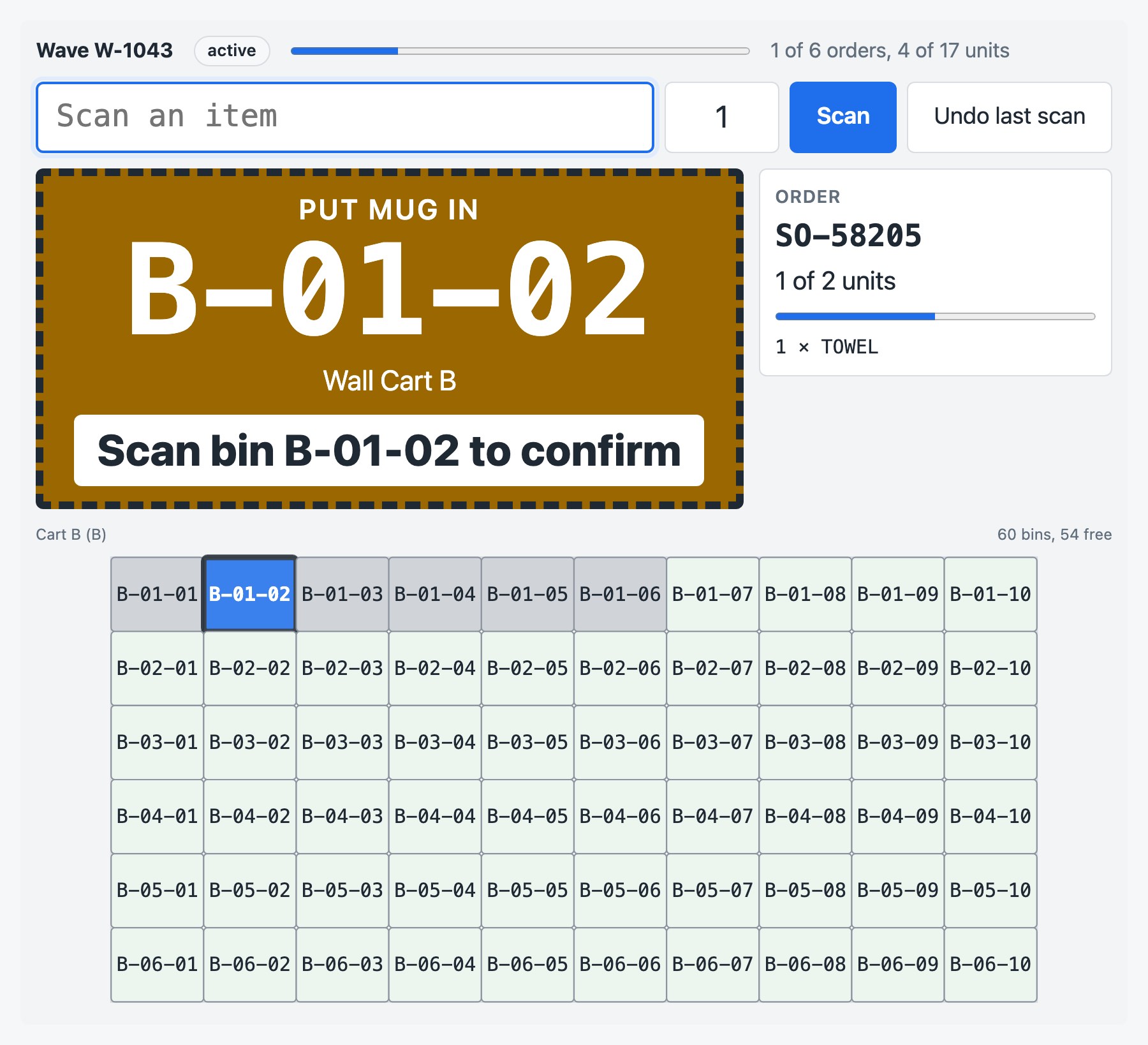This screenshot has height=1045, width=1148.
Task: Select bin B-05-10
Action: pyautogui.click(x=990, y=890)
